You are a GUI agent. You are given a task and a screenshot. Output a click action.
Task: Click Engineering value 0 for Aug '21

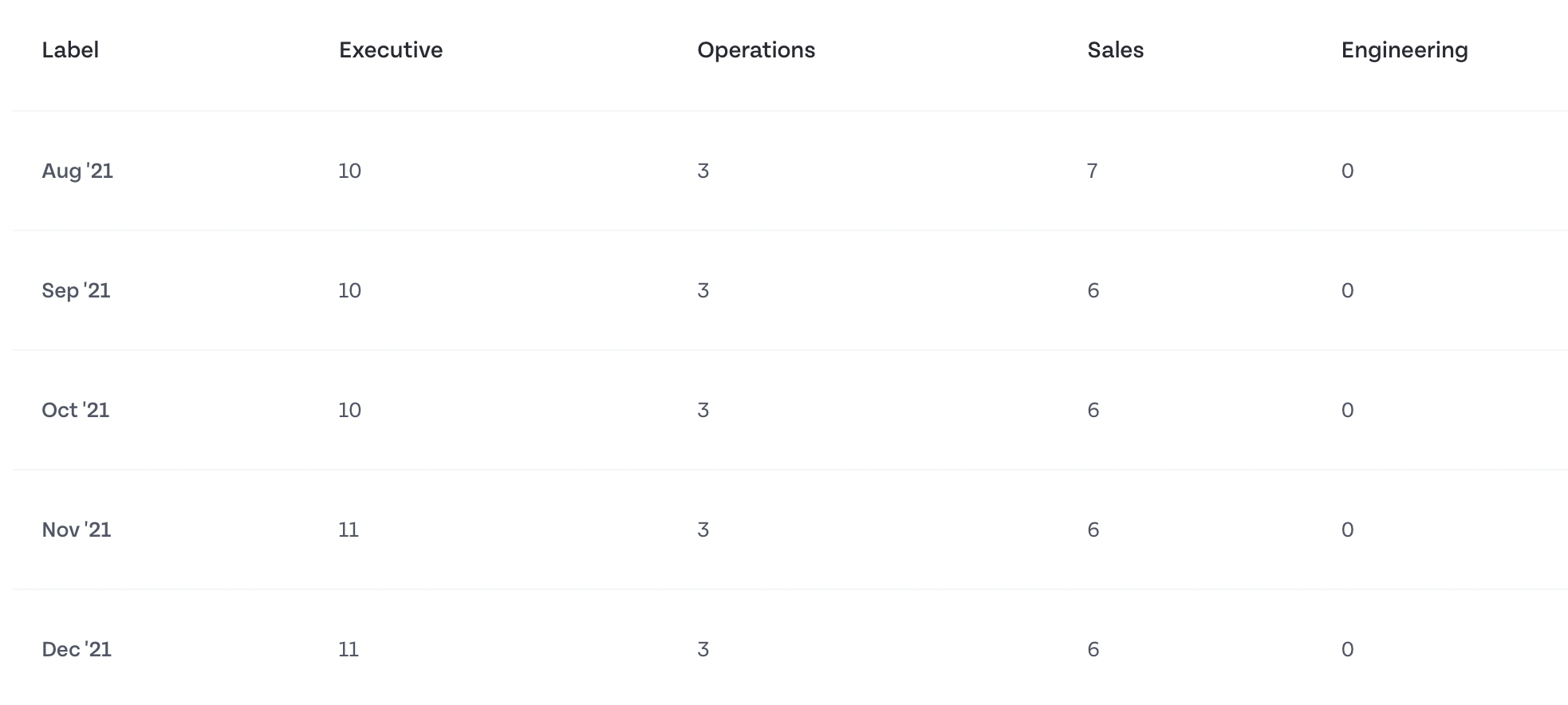point(1347,171)
